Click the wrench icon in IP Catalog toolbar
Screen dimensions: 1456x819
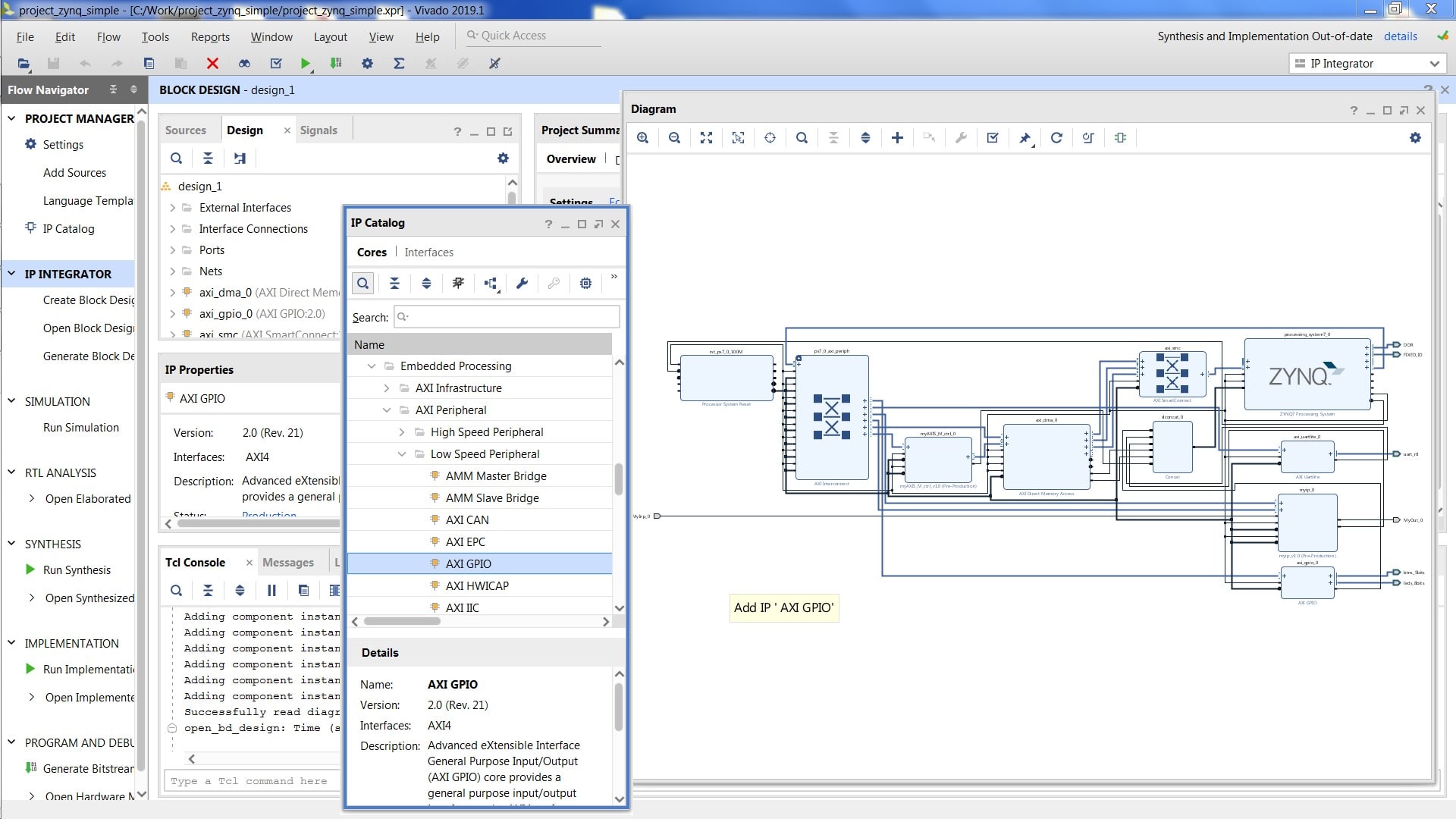pyautogui.click(x=522, y=284)
